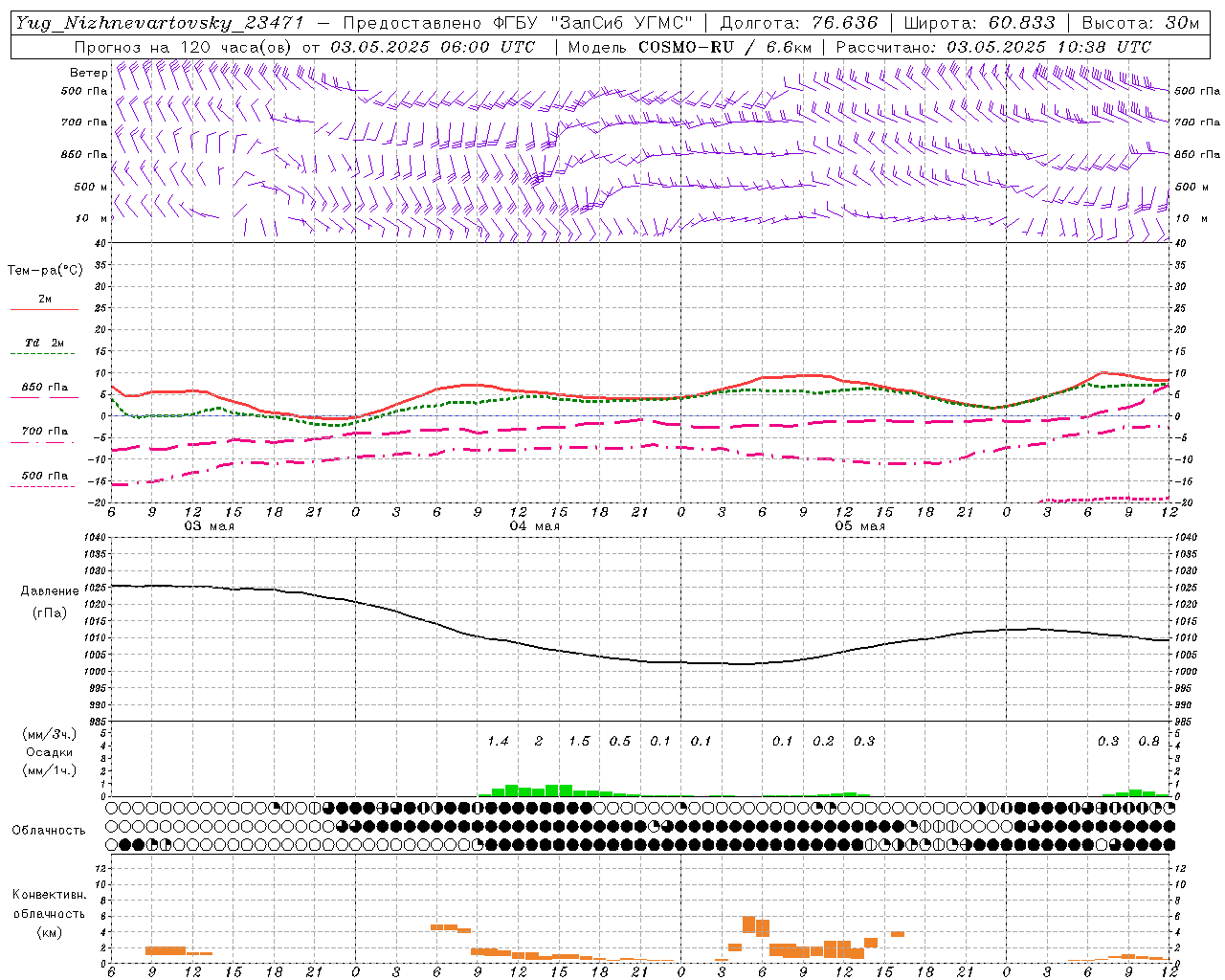Click the (мм/1ч.) precipitation unit label
Viewport: 1225px width, 980px height.
point(50,770)
